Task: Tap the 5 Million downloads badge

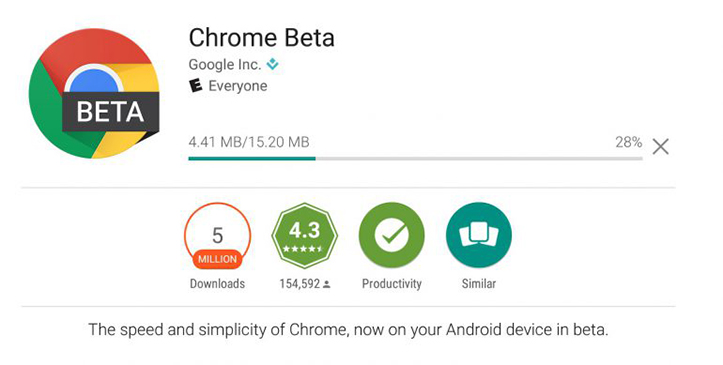Action: 217,235
